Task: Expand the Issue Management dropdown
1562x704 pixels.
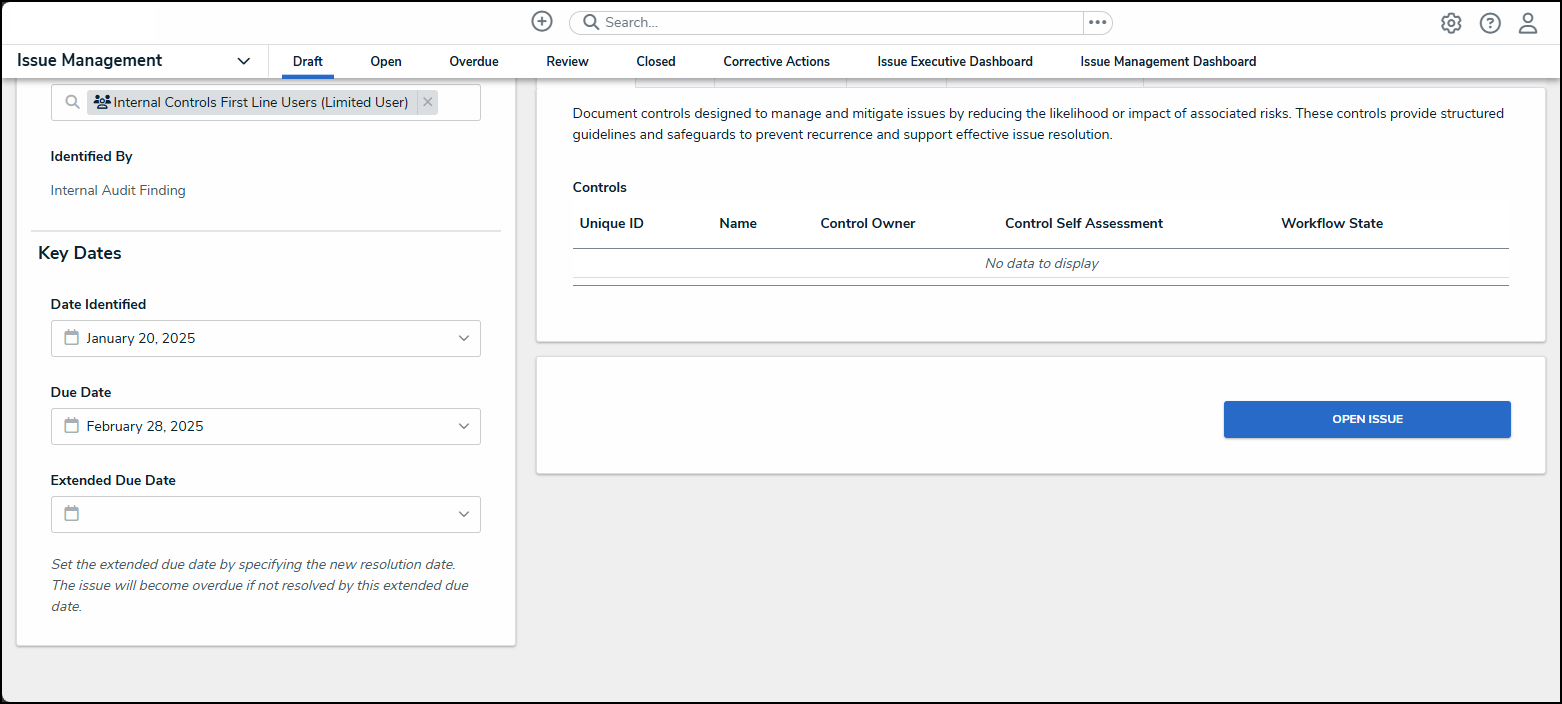Action: [x=243, y=61]
